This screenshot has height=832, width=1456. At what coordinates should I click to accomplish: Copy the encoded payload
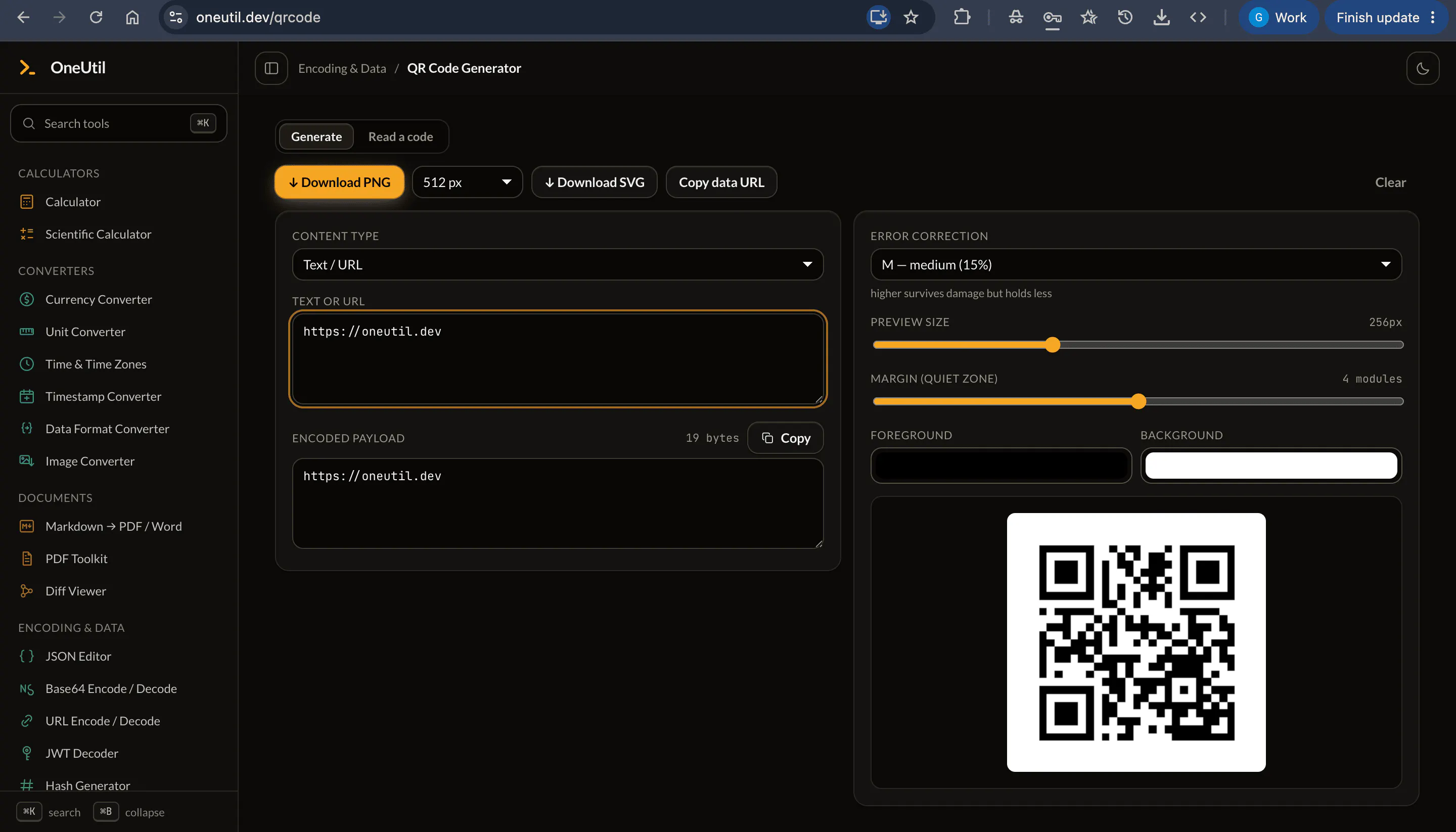[x=786, y=438]
